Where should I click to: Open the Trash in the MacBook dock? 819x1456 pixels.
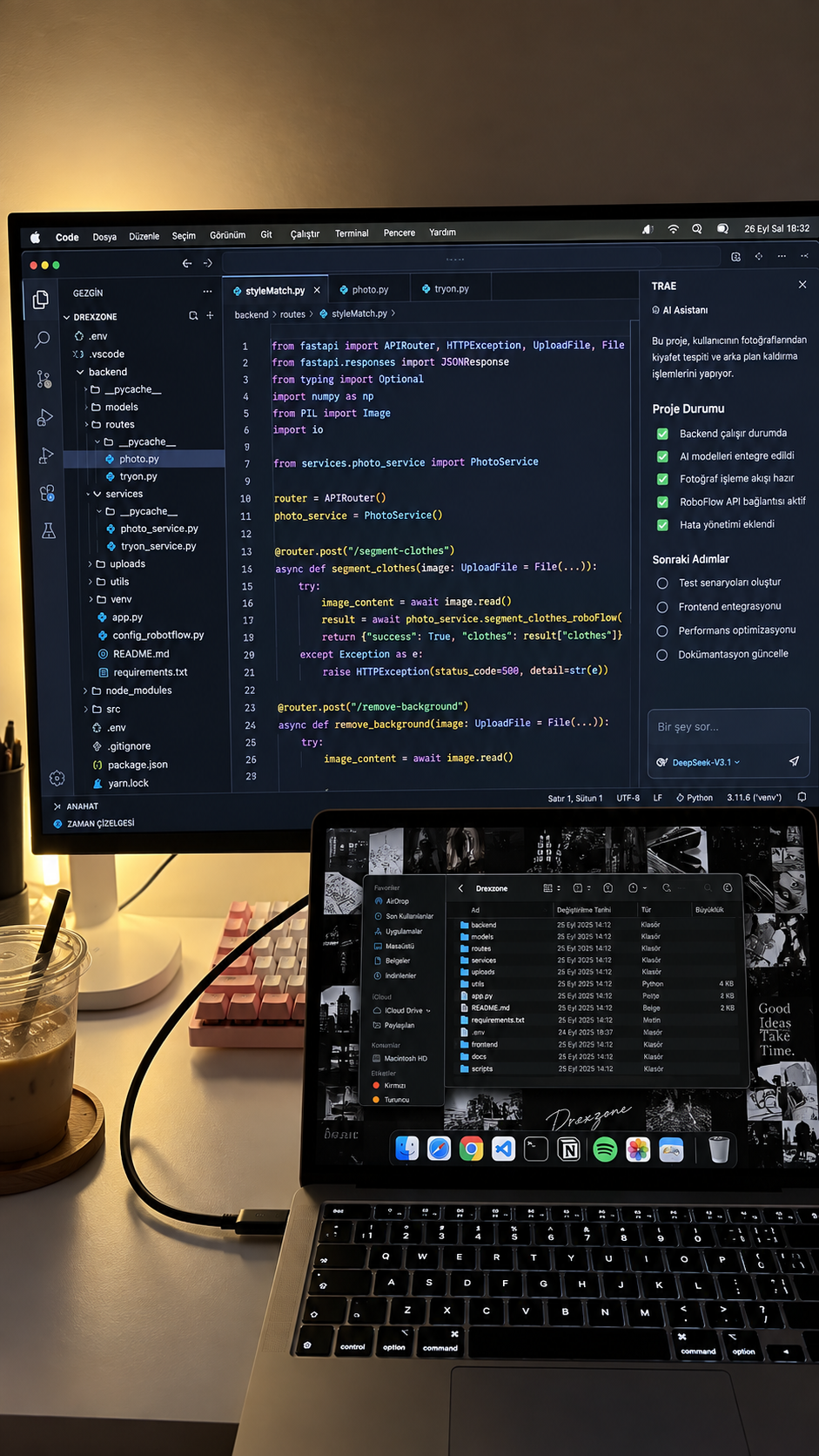coord(719,1149)
